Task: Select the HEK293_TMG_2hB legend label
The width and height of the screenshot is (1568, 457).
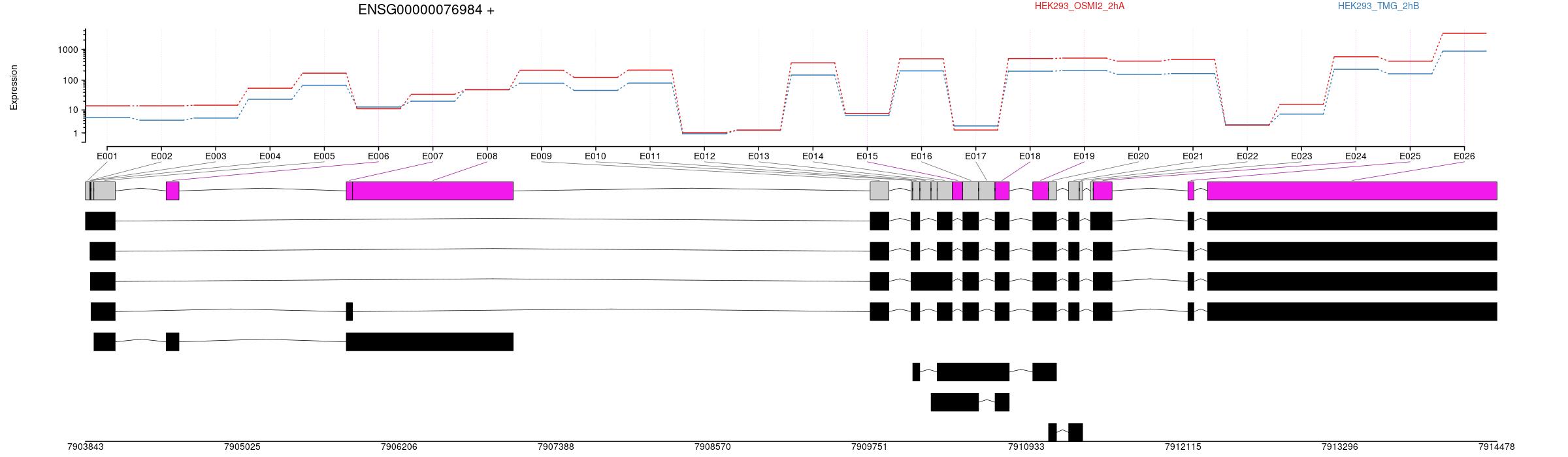Action: click(x=1378, y=6)
